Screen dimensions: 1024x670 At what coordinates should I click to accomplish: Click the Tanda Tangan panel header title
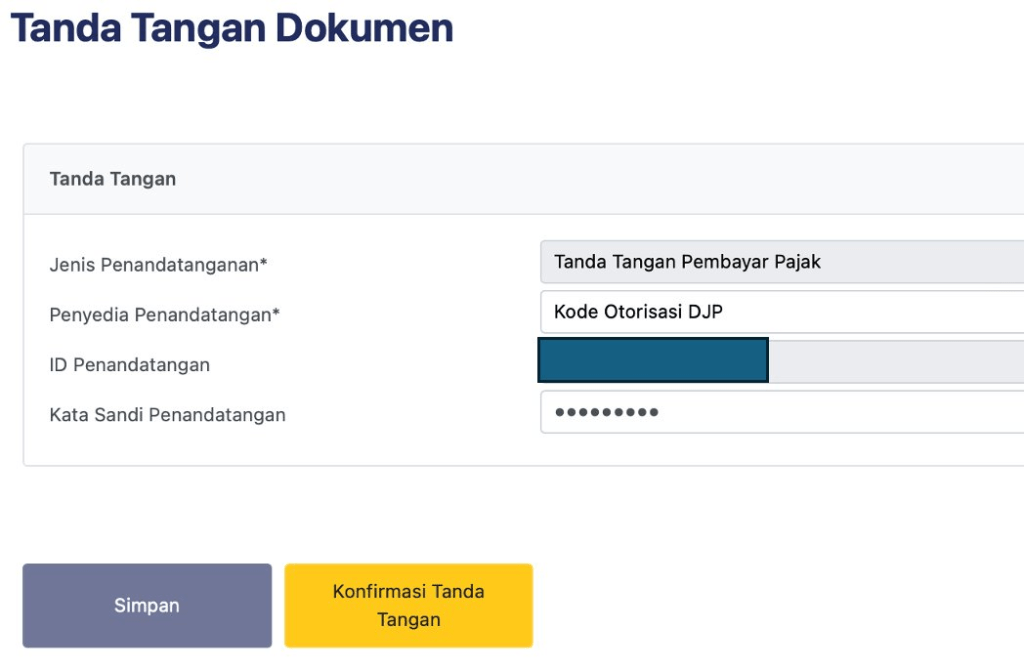(112, 179)
